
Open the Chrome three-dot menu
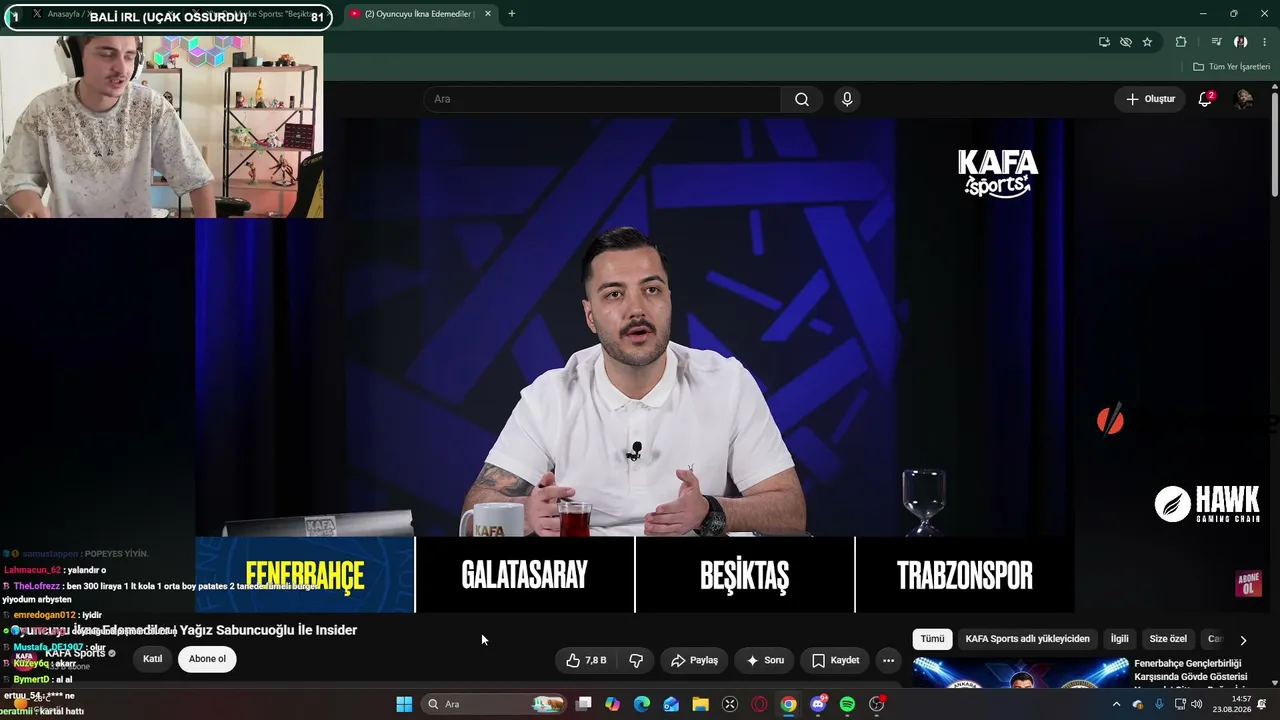click(1265, 42)
